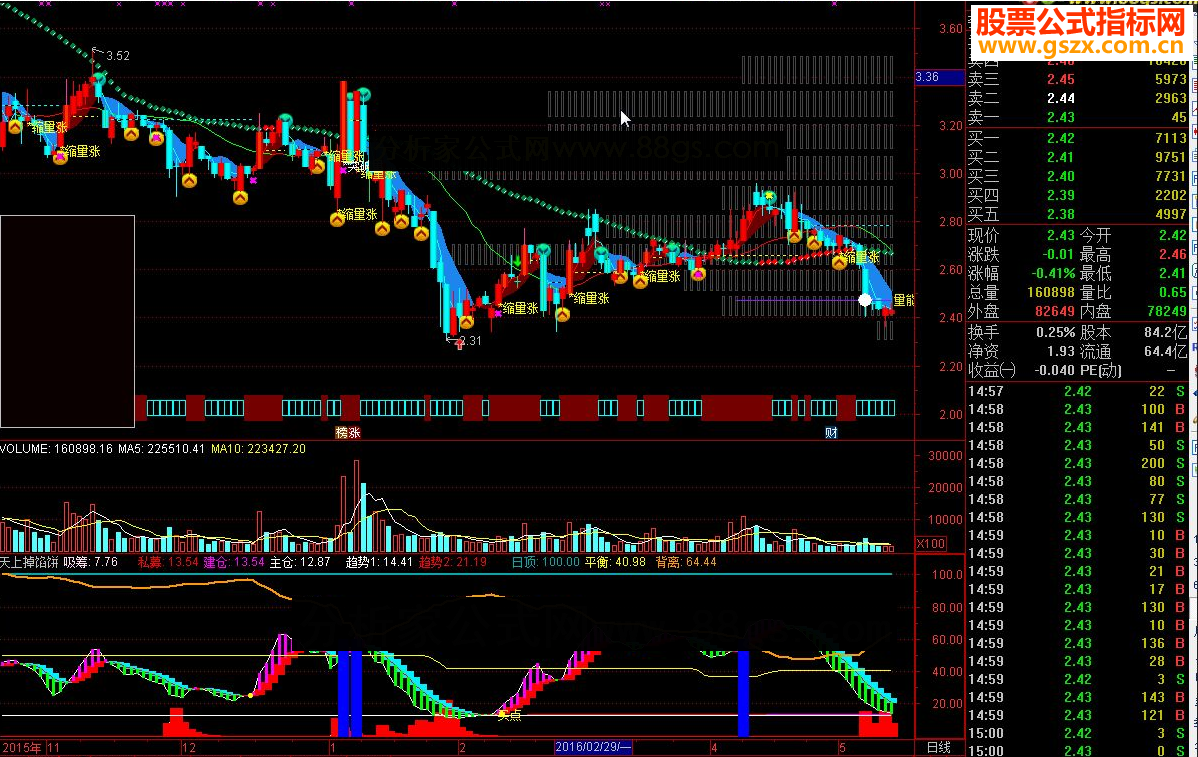Click the MA5: 225510.41 readout
This screenshot has height=757, width=1198.
click(161, 449)
